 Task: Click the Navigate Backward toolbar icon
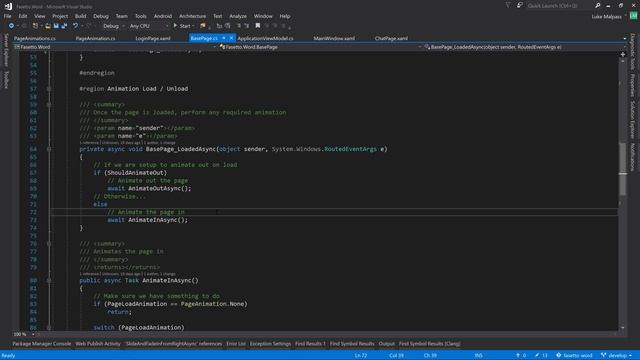pos(11,26)
